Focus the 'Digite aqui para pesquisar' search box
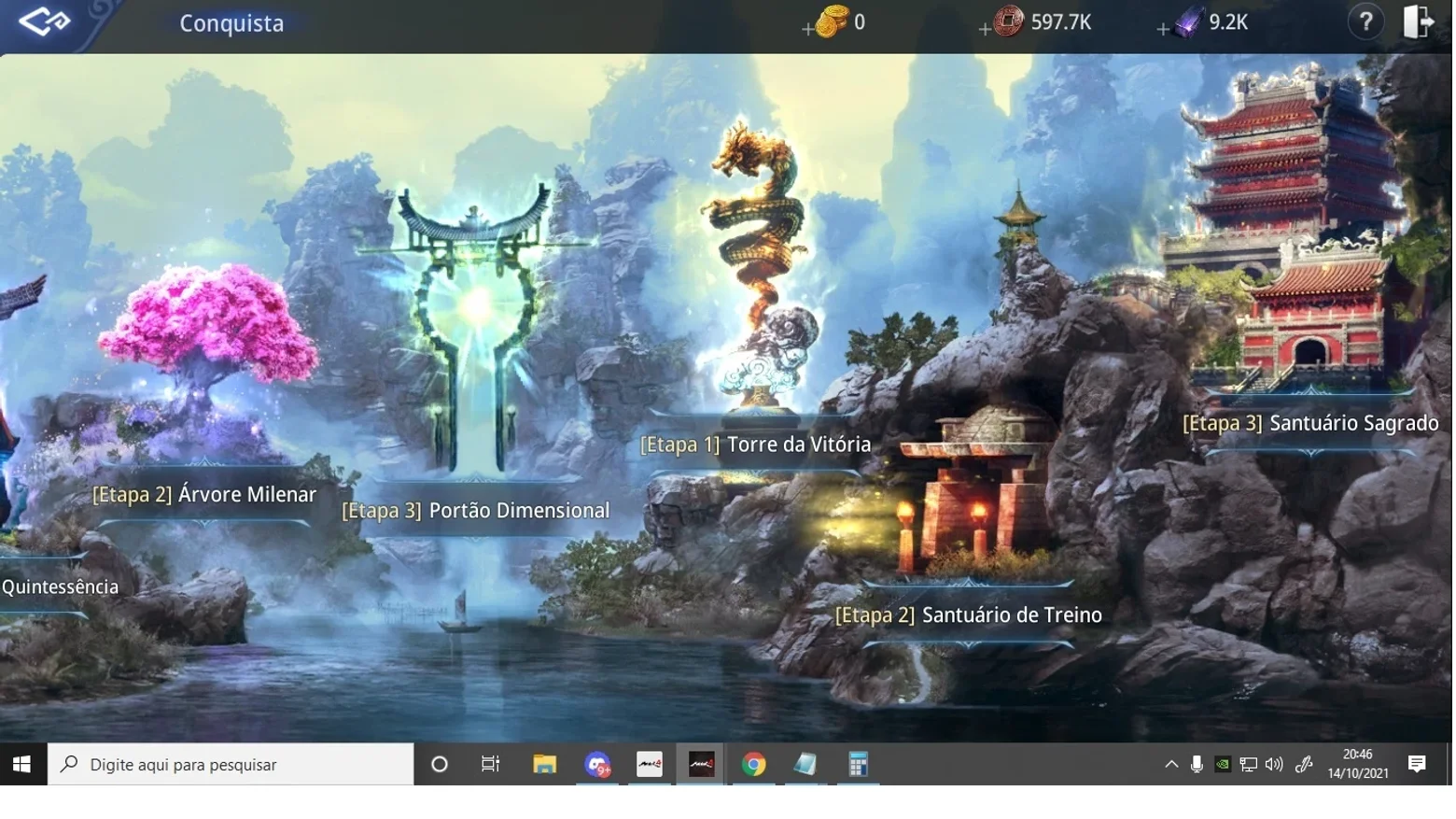Viewport: 1456px width, 819px height. click(231, 764)
